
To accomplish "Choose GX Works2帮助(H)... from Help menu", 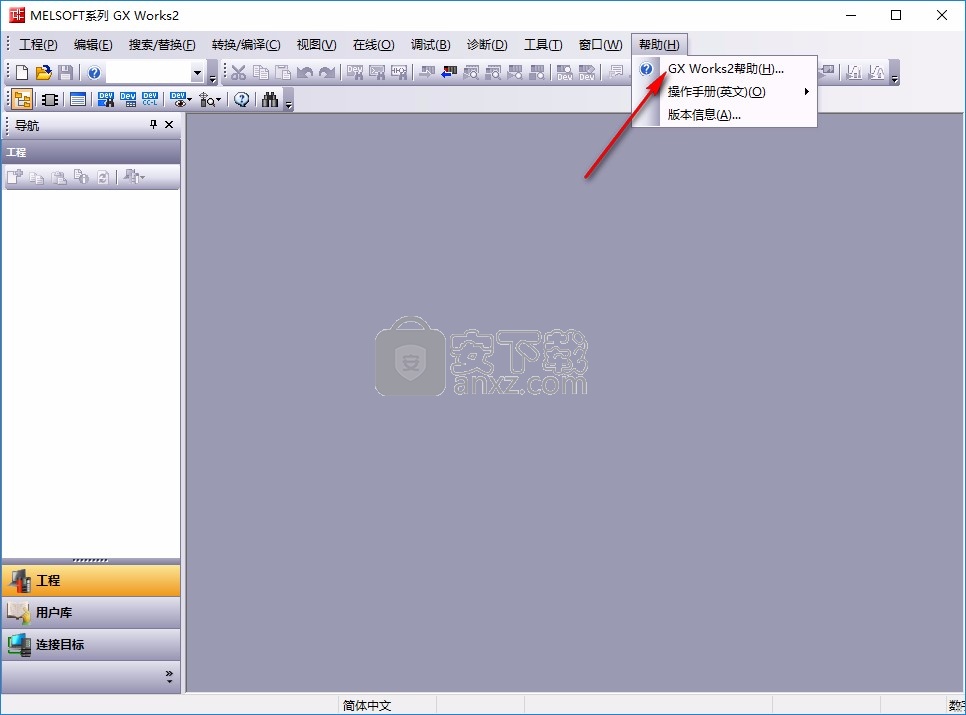I will point(725,69).
